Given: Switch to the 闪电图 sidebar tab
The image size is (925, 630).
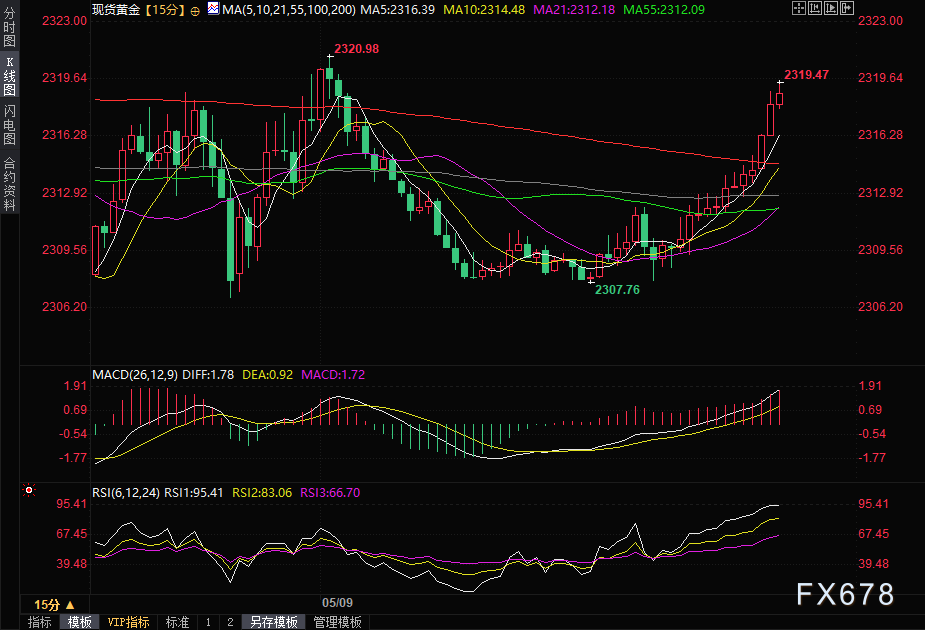Looking at the screenshot, I should 9,124.
